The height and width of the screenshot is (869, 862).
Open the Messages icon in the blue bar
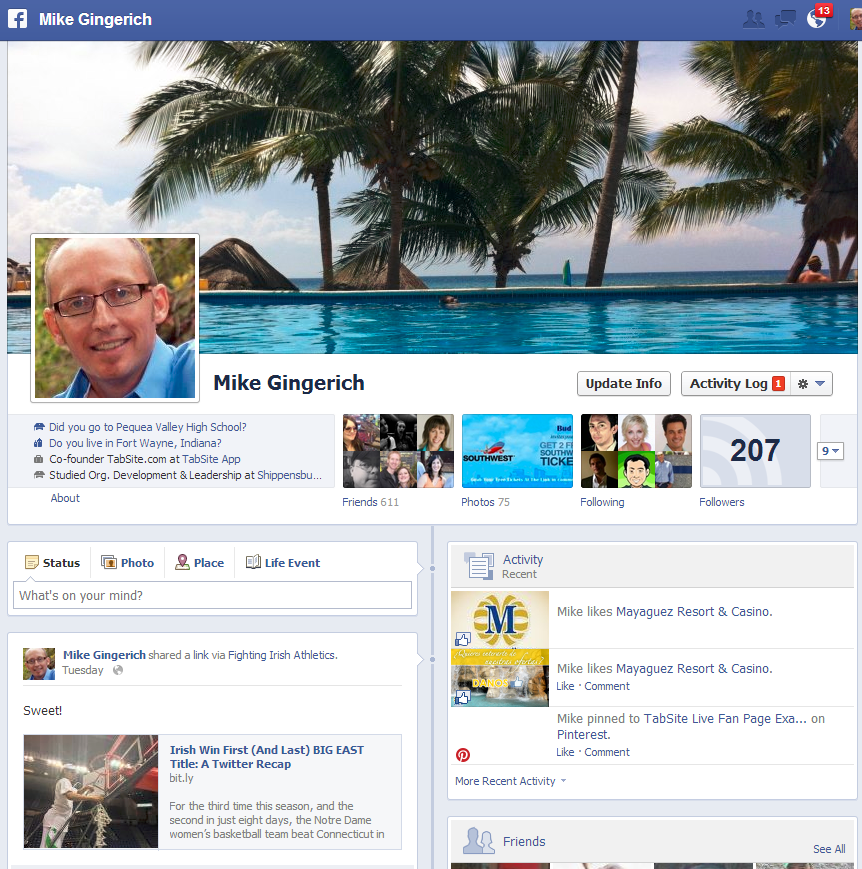pyautogui.click(x=784, y=18)
